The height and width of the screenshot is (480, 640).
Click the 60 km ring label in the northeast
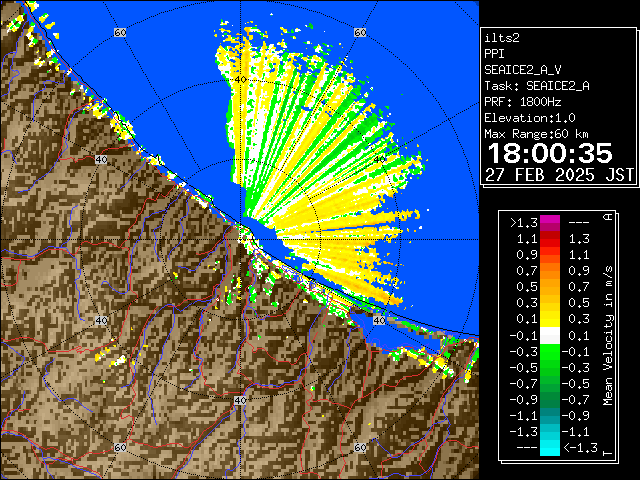point(360,33)
